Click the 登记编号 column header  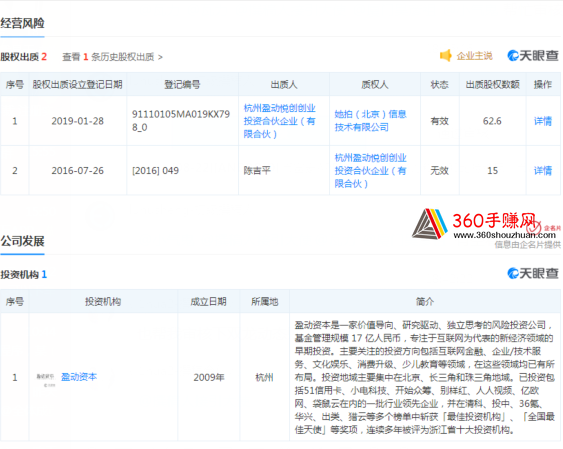tap(182, 84)
